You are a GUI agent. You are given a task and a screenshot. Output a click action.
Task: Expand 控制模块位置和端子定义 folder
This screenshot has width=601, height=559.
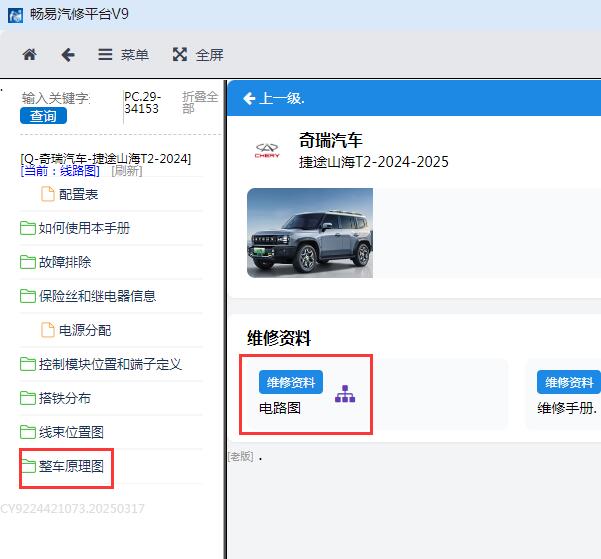pos(101,364)
